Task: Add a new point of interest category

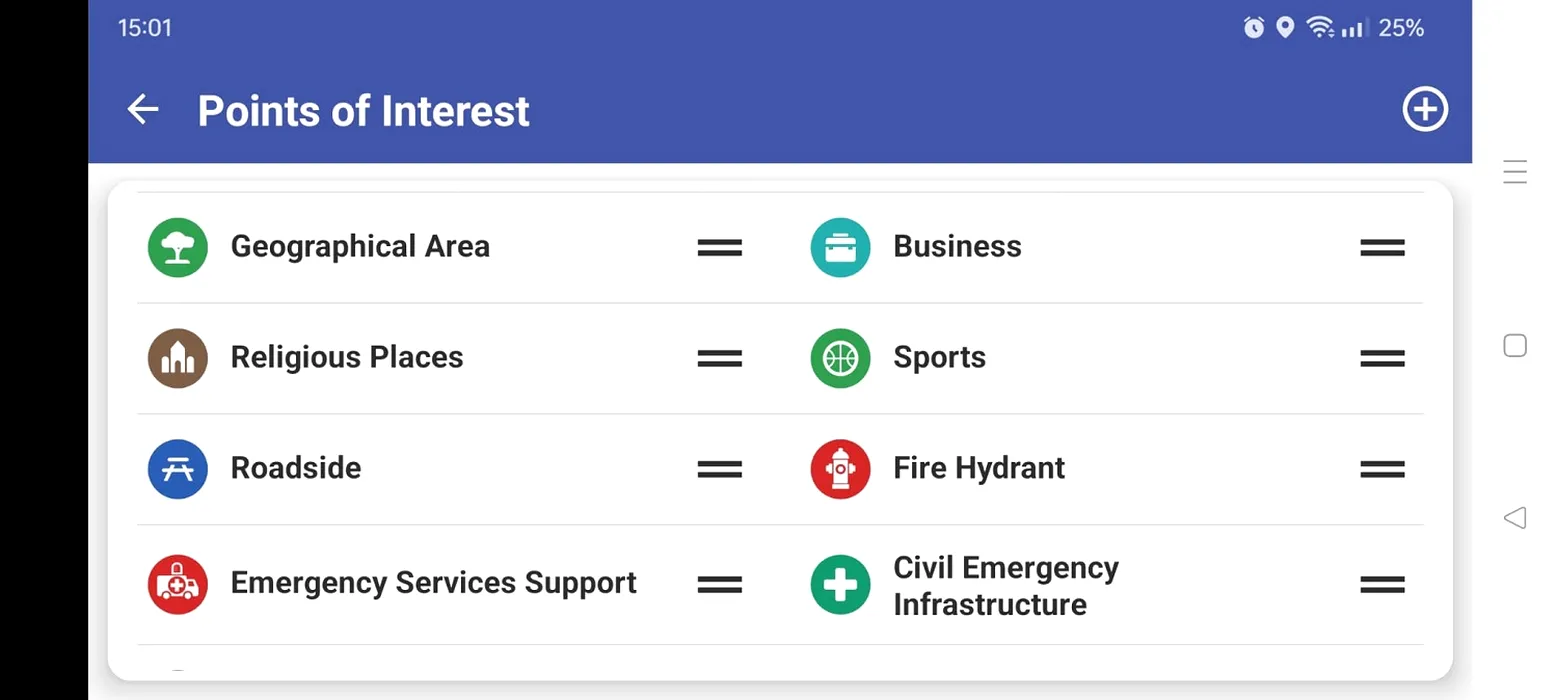Action: [x=1425, y=110]
